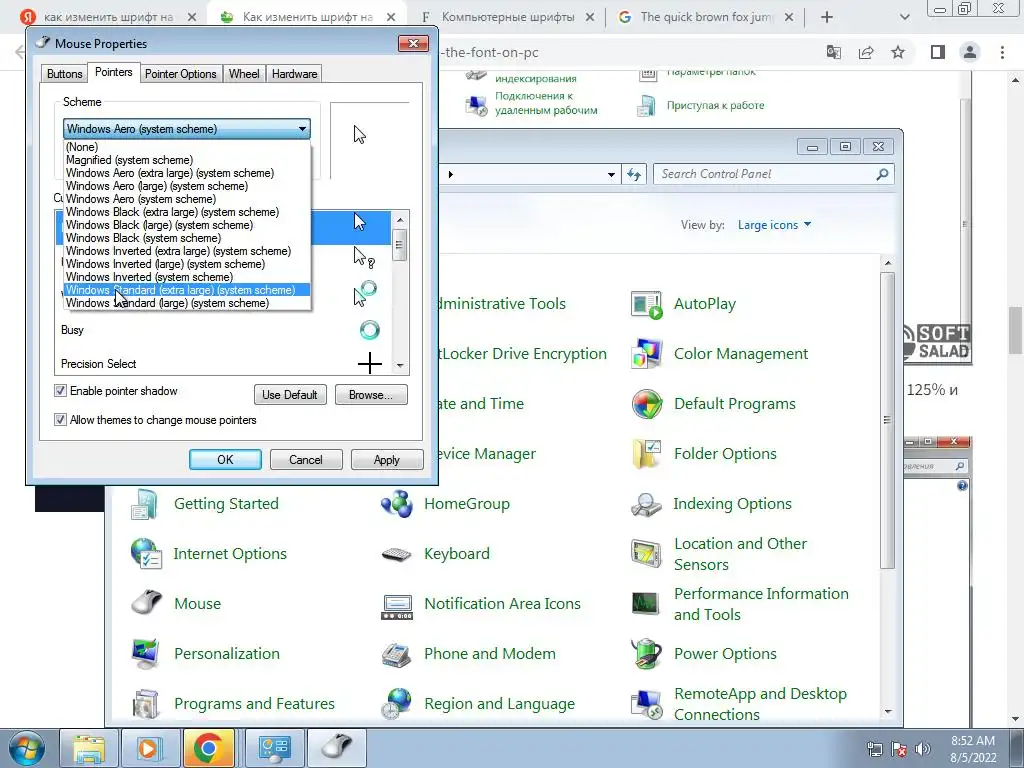This screenshot has height=768, width=1024.
Task: Click the volume speaker tray icon
Action: click(923, 749)
